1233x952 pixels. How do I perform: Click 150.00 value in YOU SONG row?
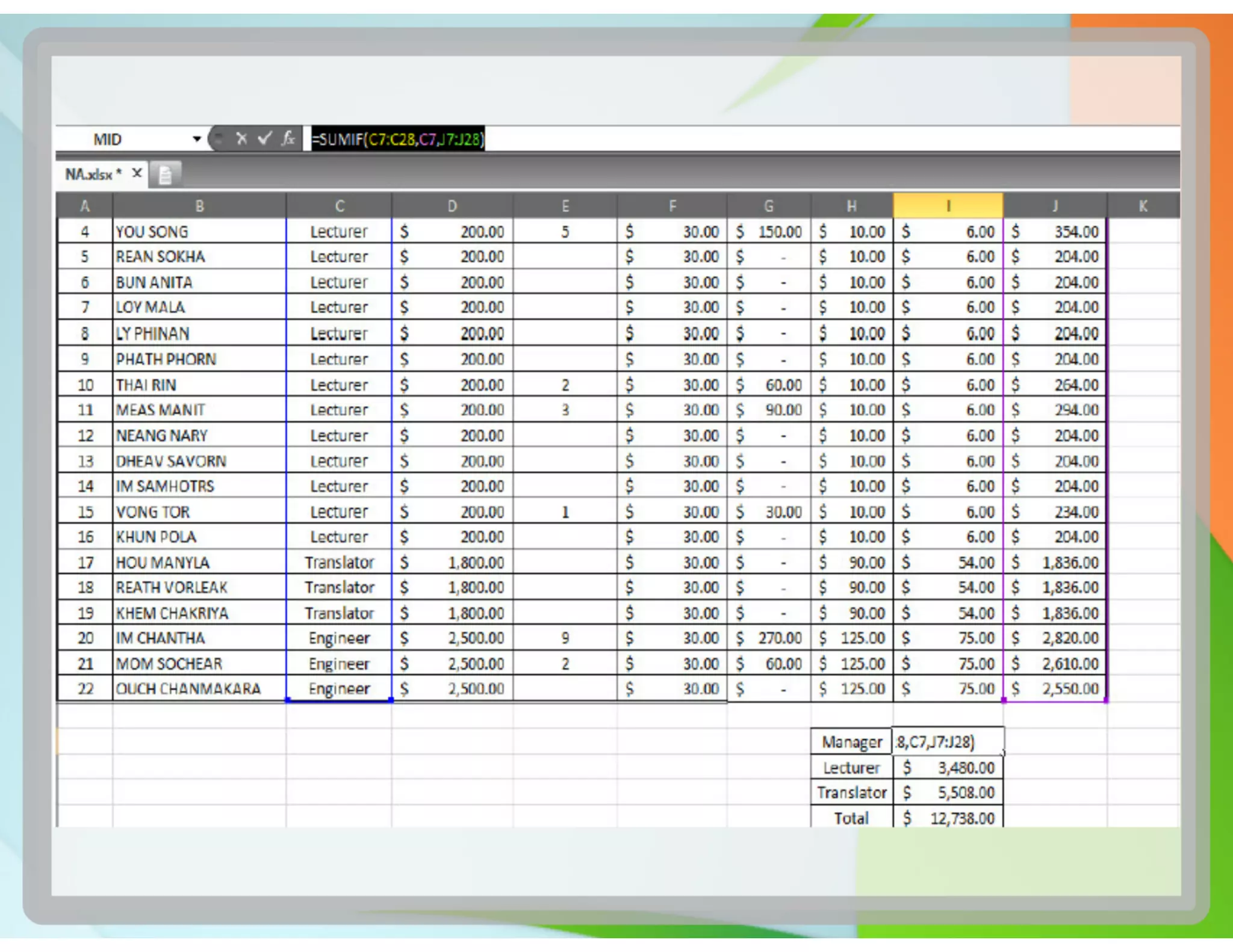pyautogui.click(x=769, y=232)
